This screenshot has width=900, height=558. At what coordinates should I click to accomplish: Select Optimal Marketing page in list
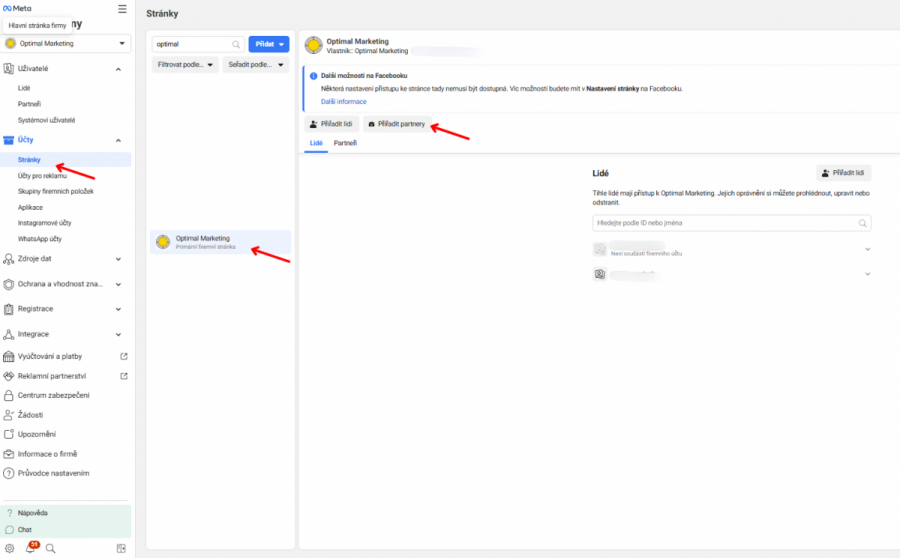pyautogui.click(x=220, y=242)
